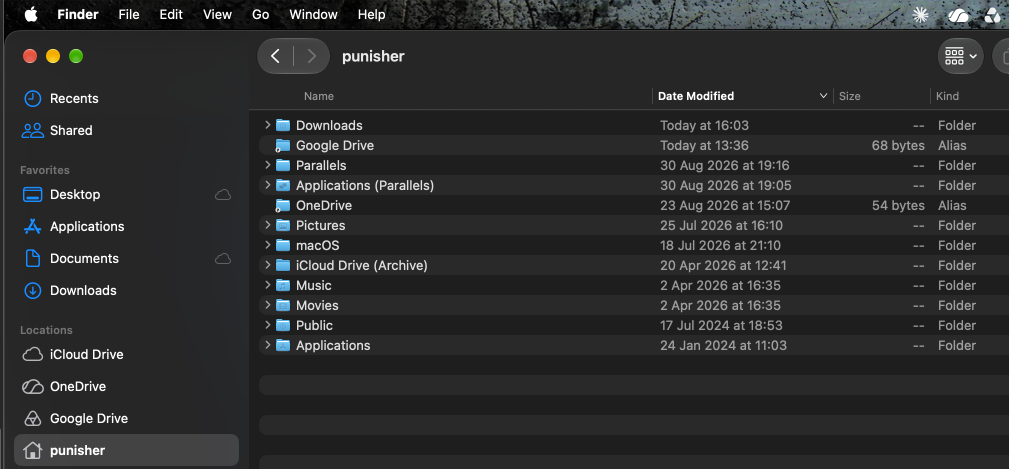Image resolution: width=1009 pixels, height=469 pixels.
Task: Expand the iCloud Drive (Archive) folder row
Action: 268,266
